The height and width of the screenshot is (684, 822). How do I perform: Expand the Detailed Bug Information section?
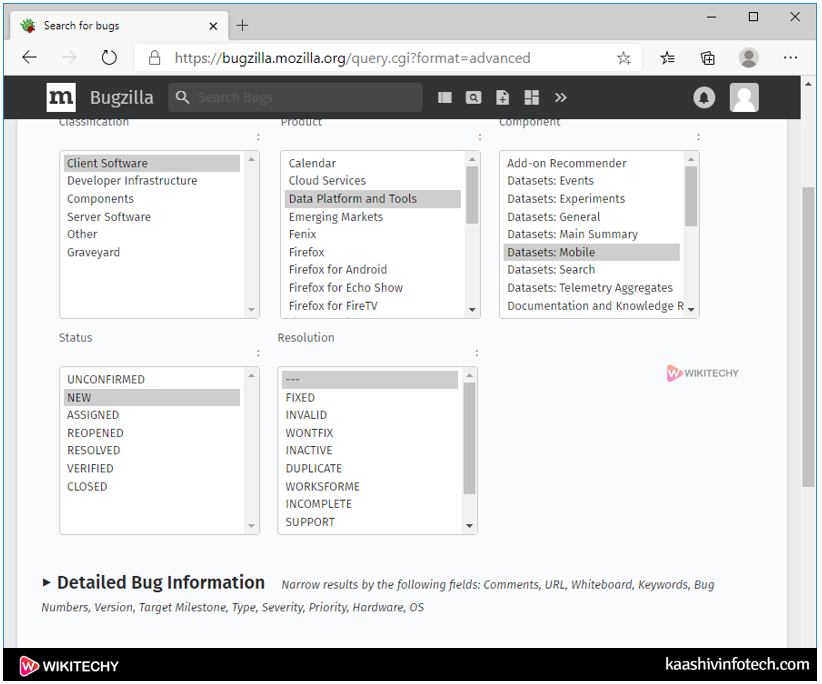pyautogui.click(x=47, y=582)
